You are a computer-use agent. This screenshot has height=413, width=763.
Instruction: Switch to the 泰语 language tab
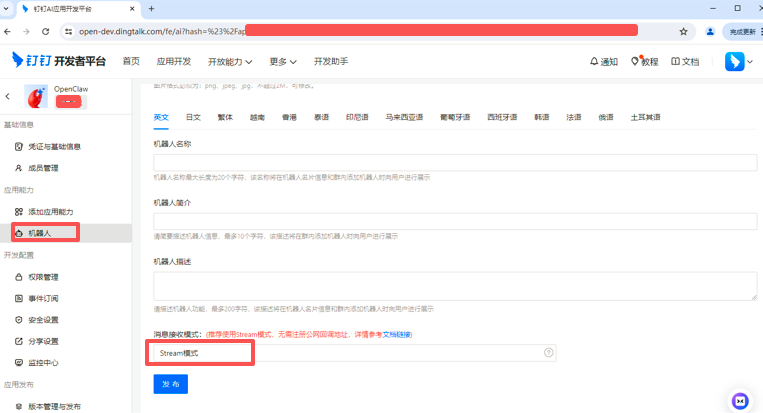pyautogui.click(x=322, y=117)
